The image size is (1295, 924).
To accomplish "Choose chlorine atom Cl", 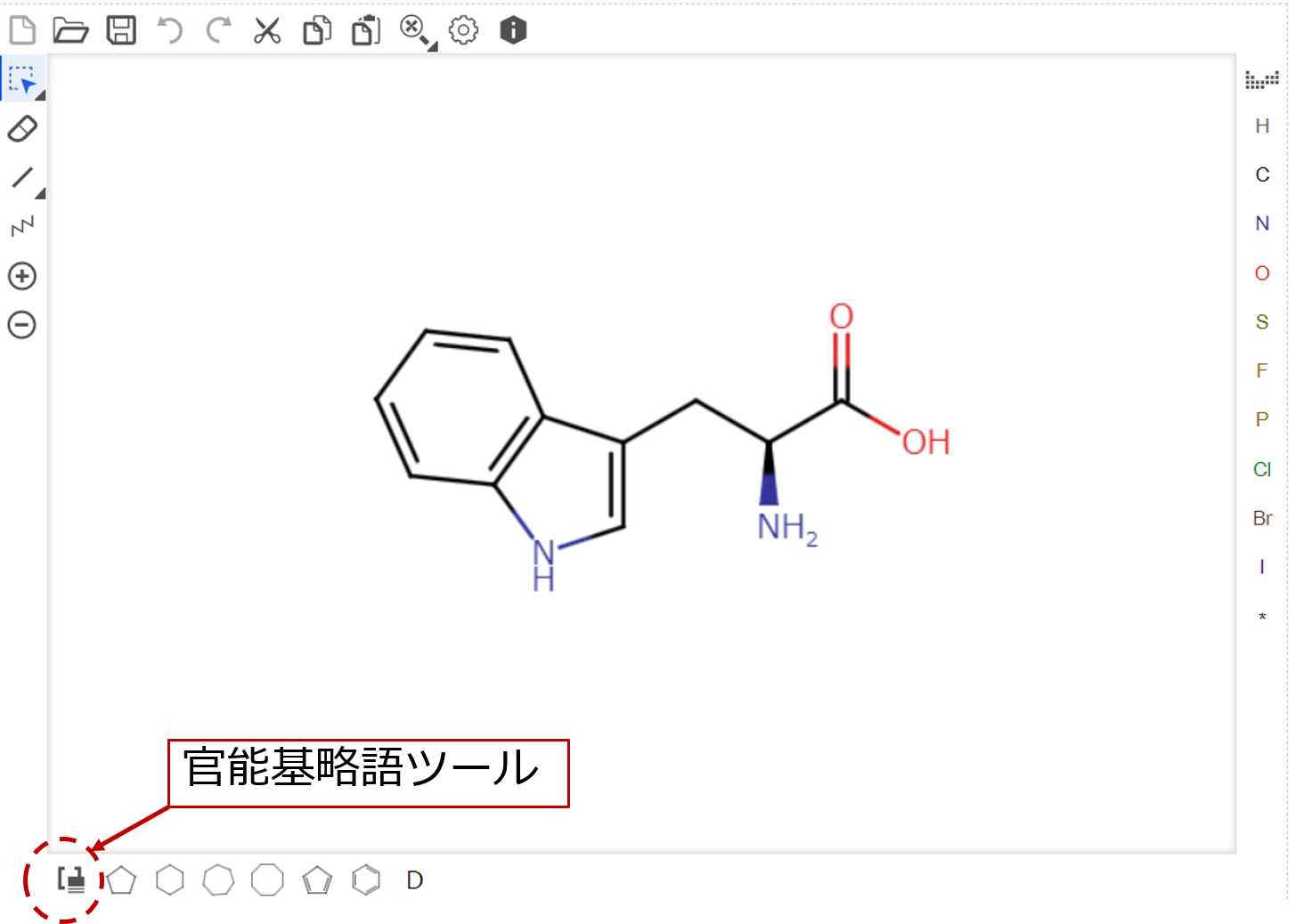I will click(x=1262, y=469).
